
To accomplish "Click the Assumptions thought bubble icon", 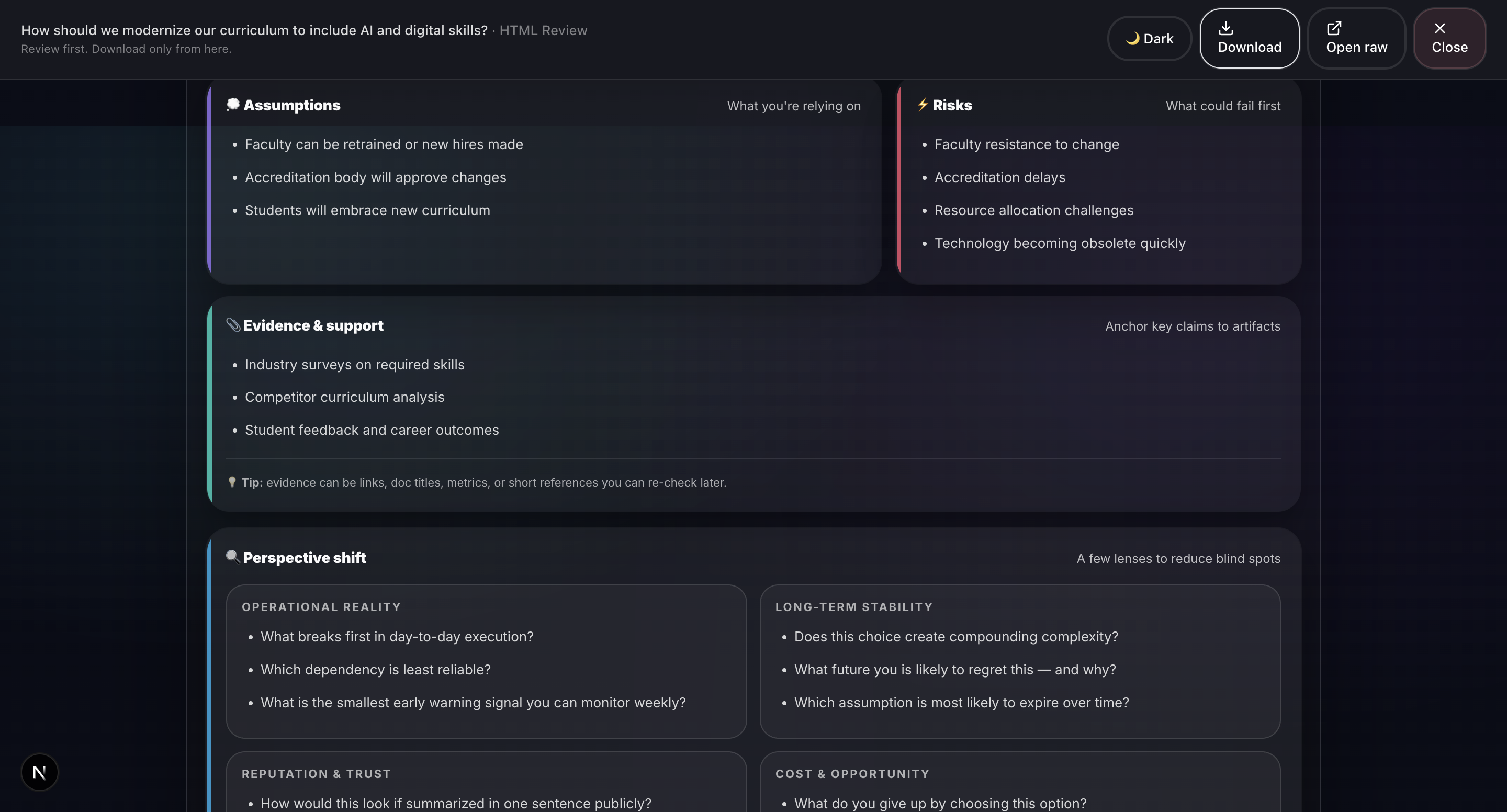I will [233, 105].
